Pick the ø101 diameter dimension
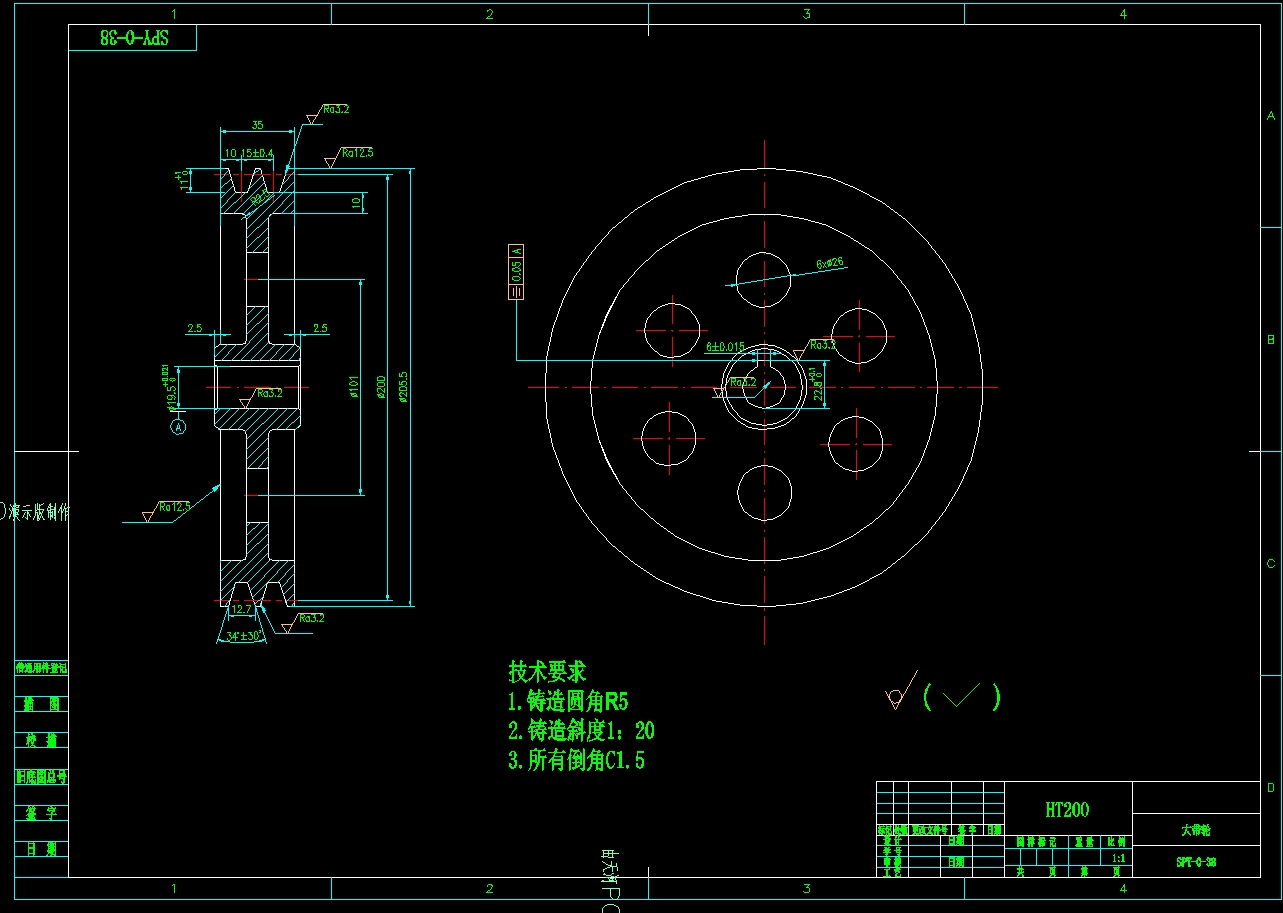Screen dimensions: 1283x913 coord(354,388)
